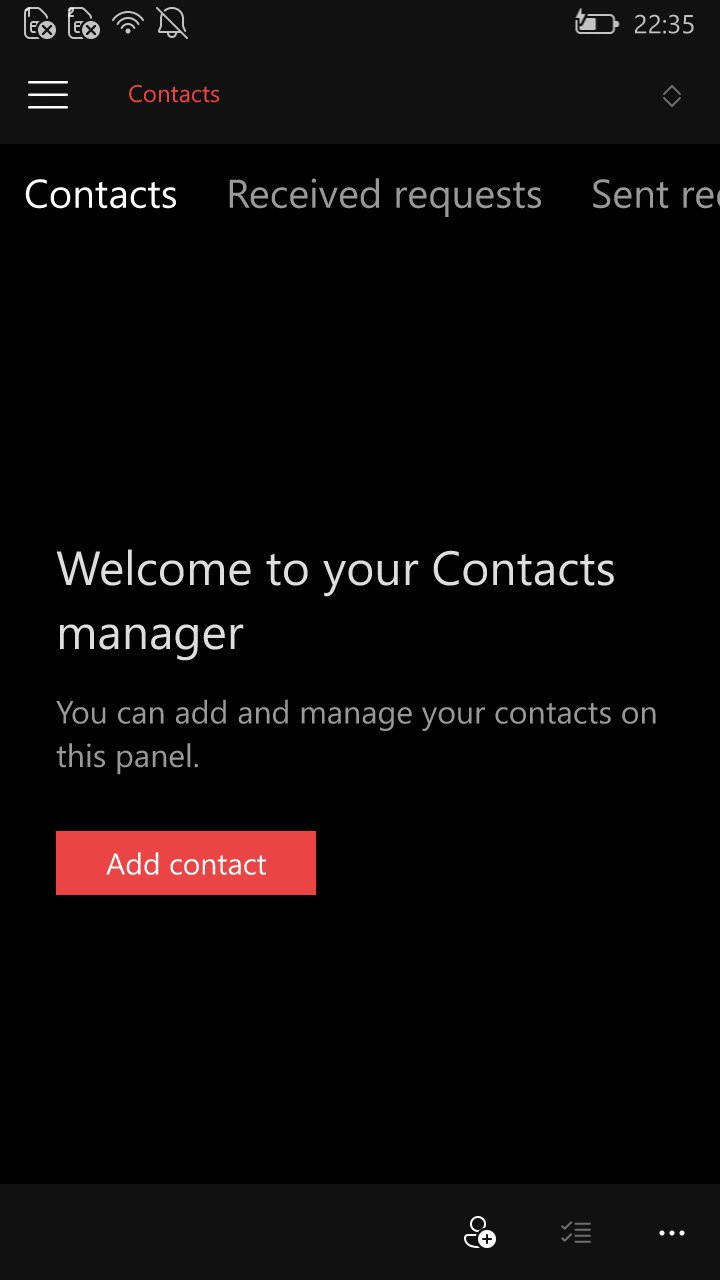Open more options ellipsis menu
Image resolution: width=720 pixels, height=1280 pixels.
672,1233
